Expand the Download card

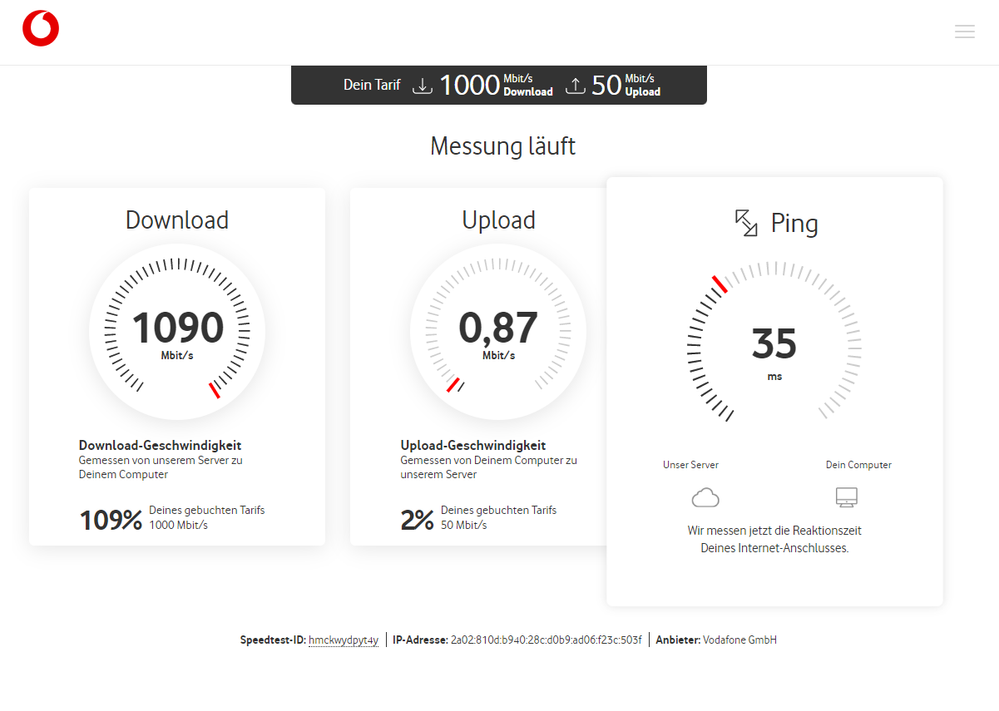177,365
